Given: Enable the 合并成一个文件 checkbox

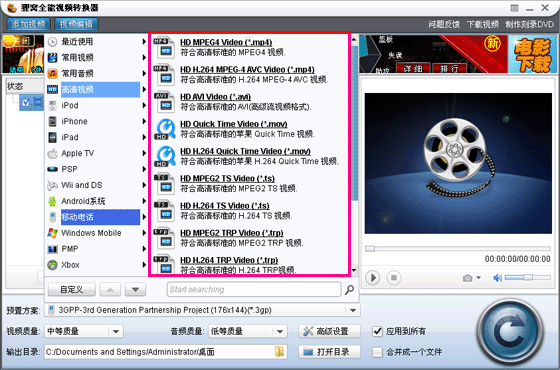Looking at the screenshot, I should [x=378, y=352].
